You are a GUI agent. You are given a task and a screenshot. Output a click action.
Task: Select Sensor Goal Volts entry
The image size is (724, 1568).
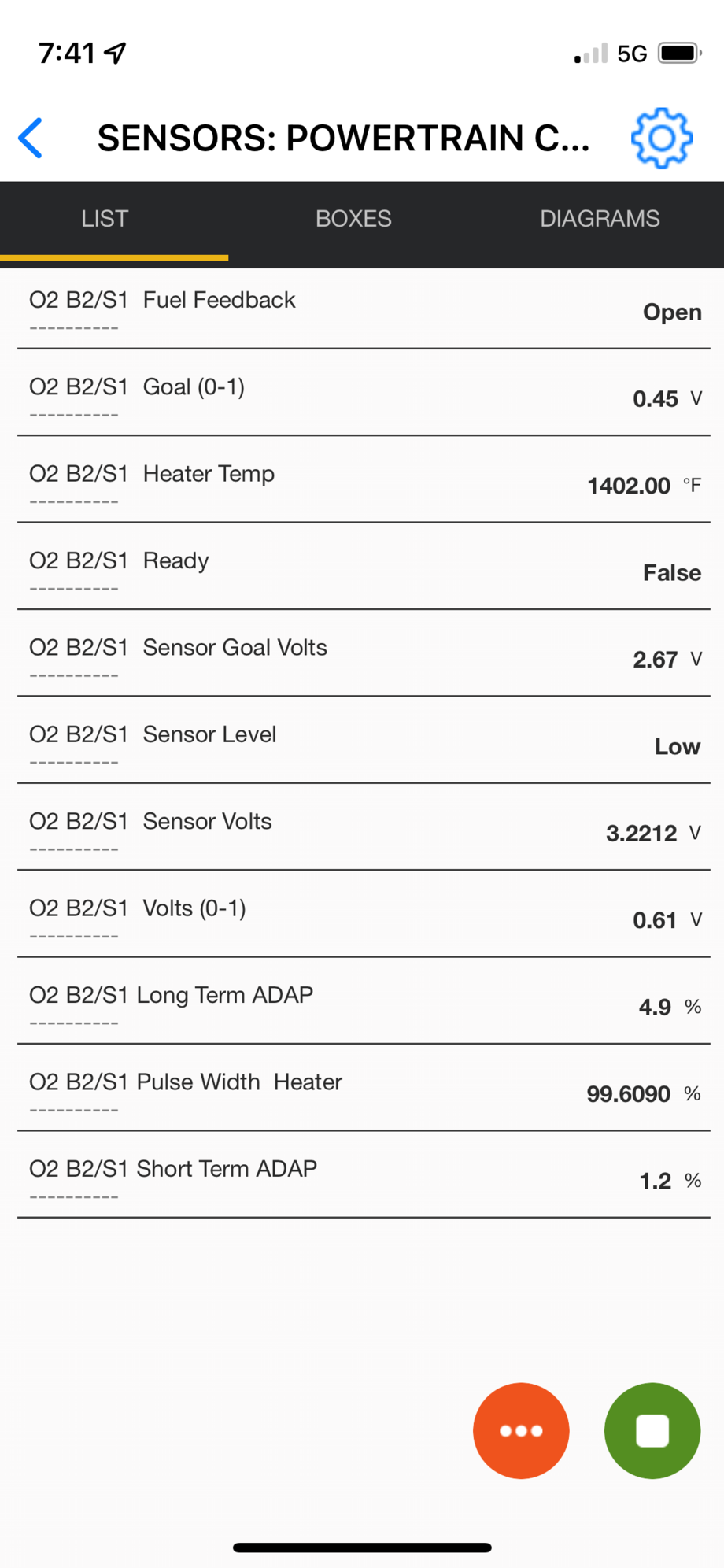[x=362, y=655]
